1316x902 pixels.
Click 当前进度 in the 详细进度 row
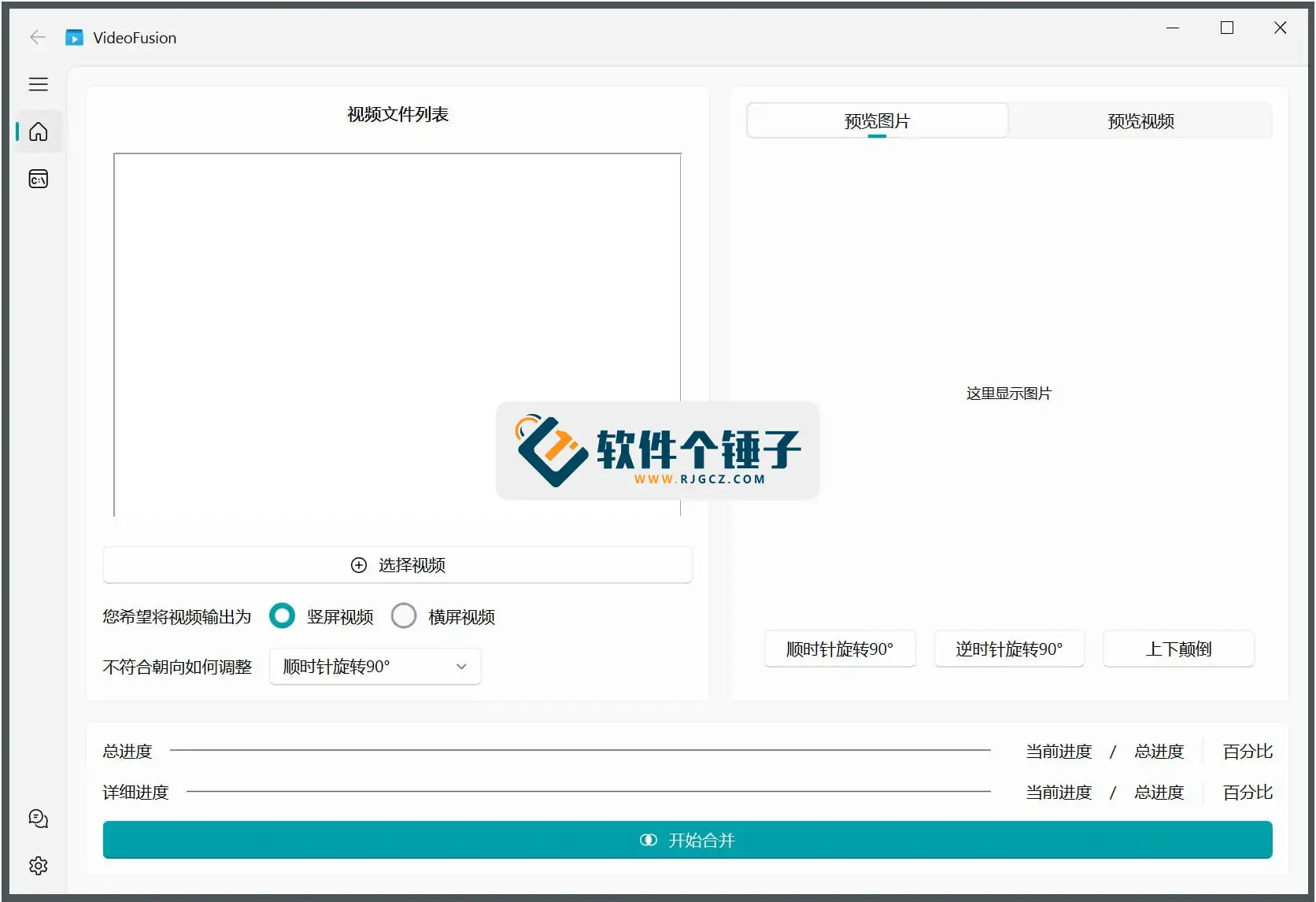(x=1059, y=792)
